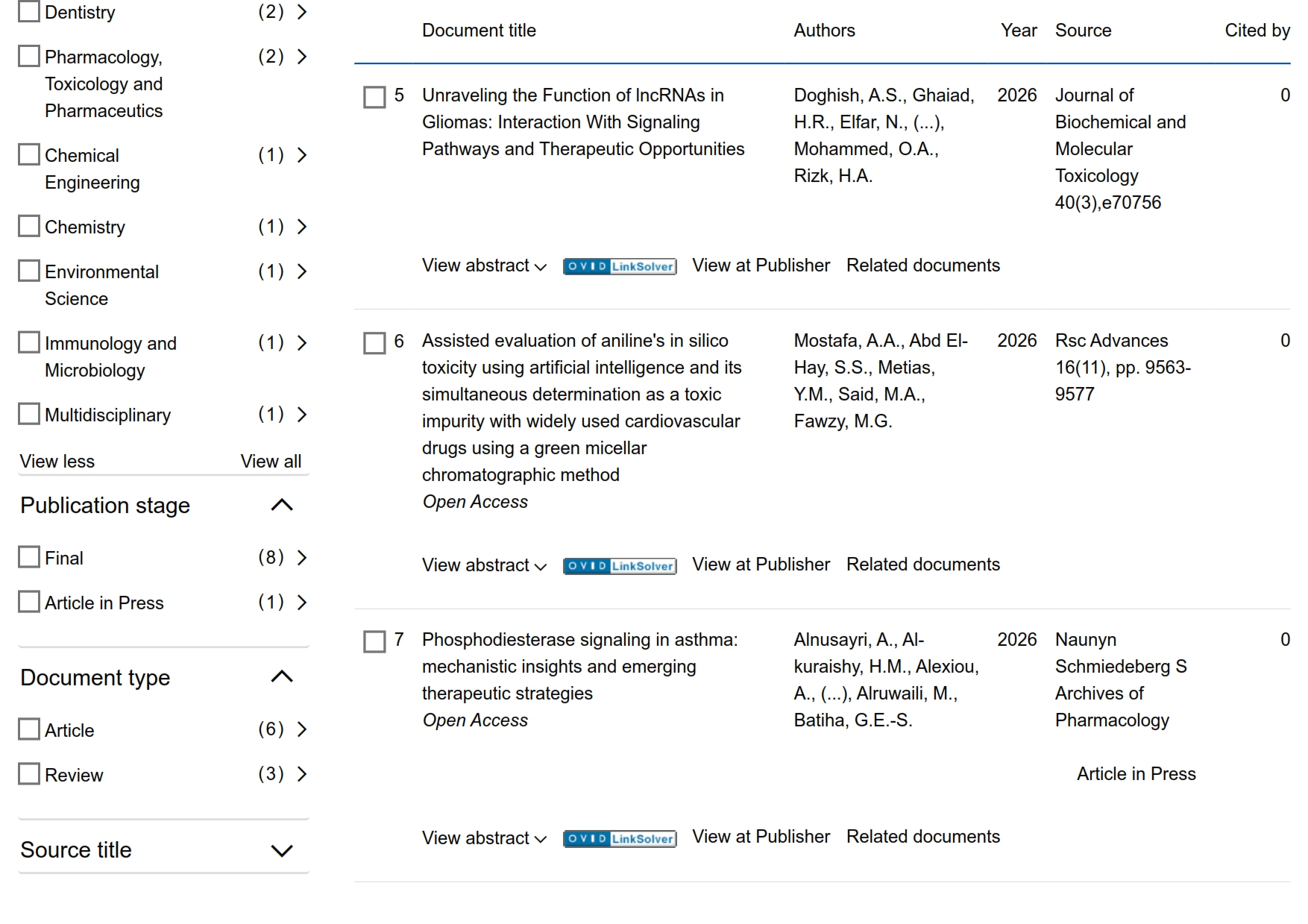The height and width of the screenshot is (924, 1308).
Task: Click arrow next to Article in Press filter
Action: tap(302, 603)
